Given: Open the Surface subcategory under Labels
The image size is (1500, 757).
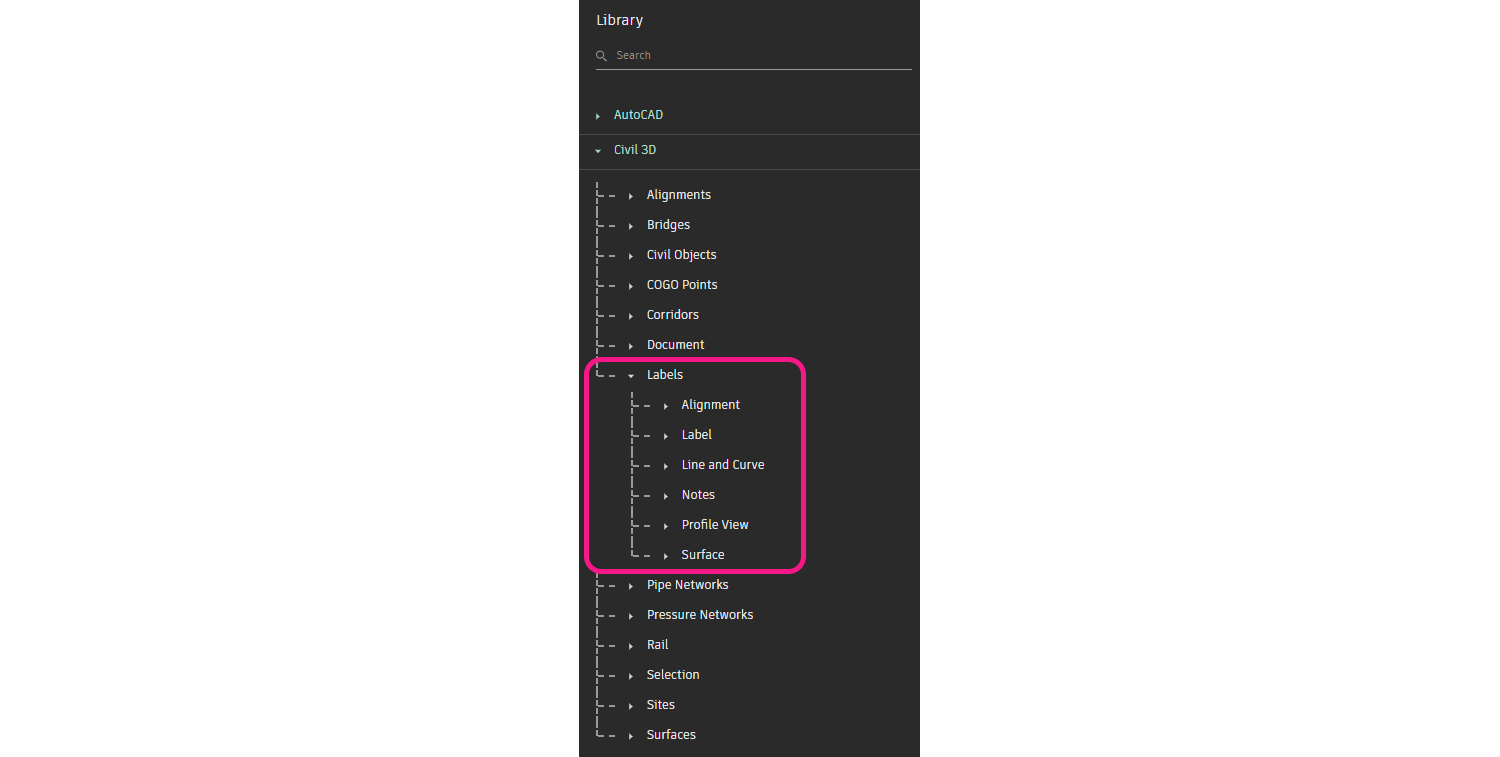Looking at the screenshot, I should 702,555.
